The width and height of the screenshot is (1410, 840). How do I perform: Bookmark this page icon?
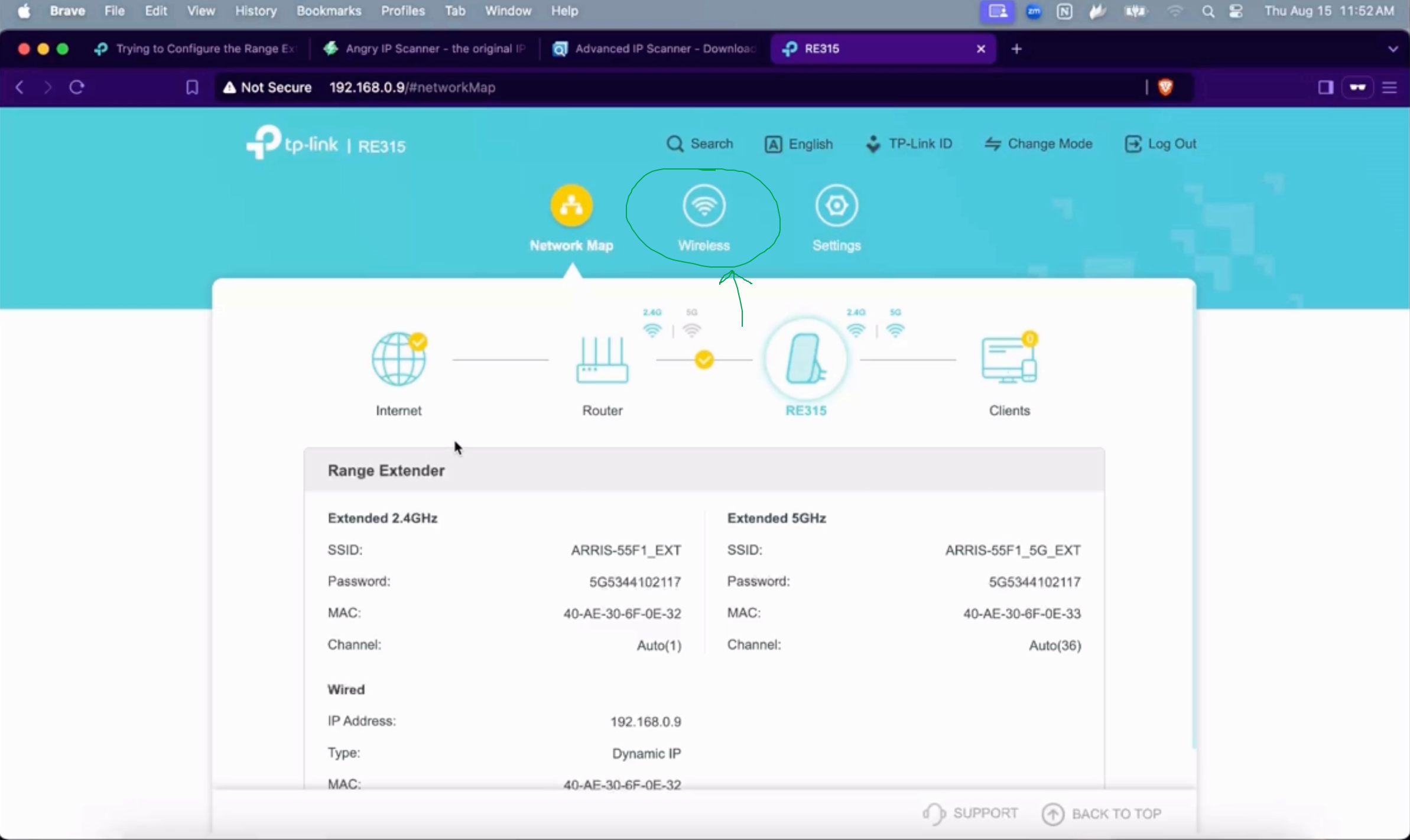pyautogui.click(x=192, y=87)
